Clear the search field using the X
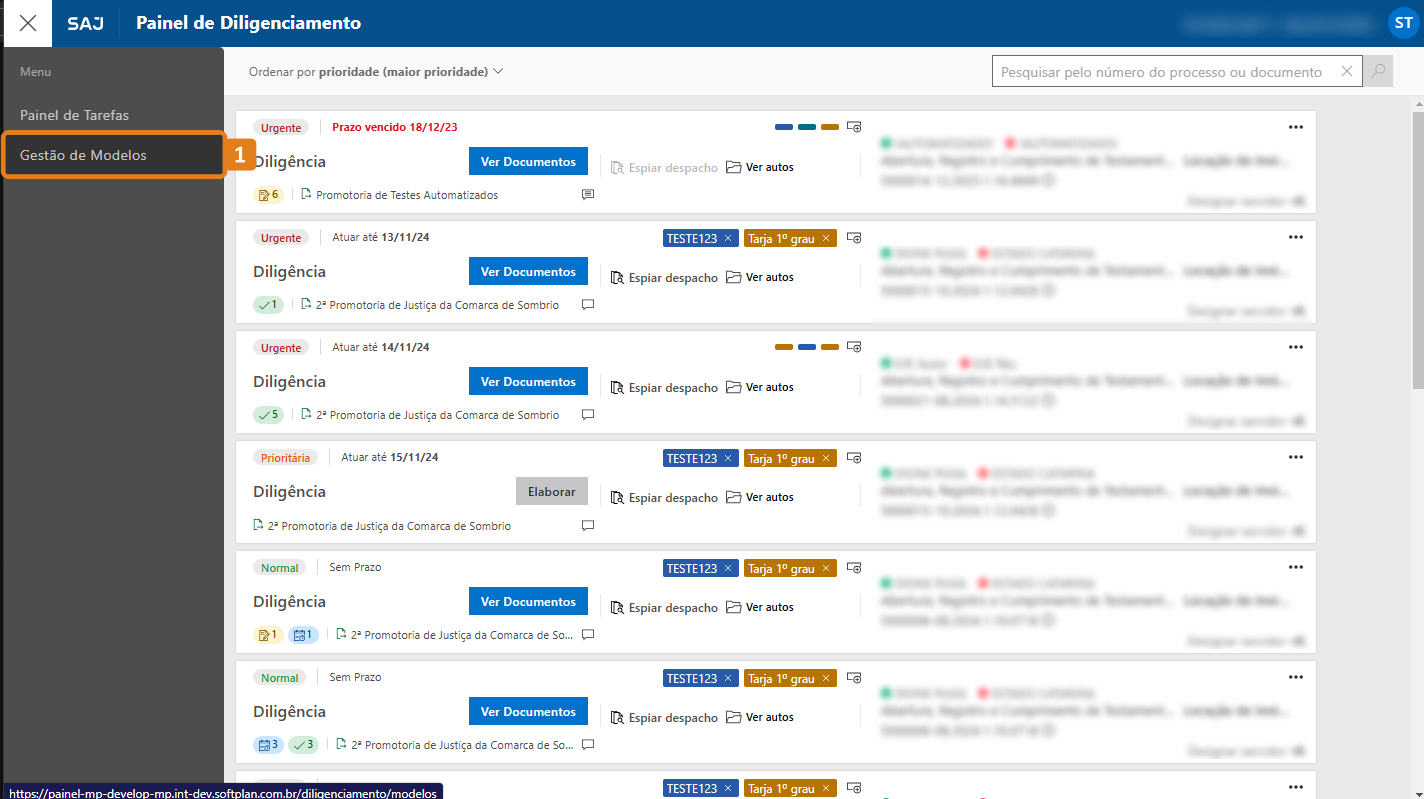1424x799 pixels. tap(1346, 71)
